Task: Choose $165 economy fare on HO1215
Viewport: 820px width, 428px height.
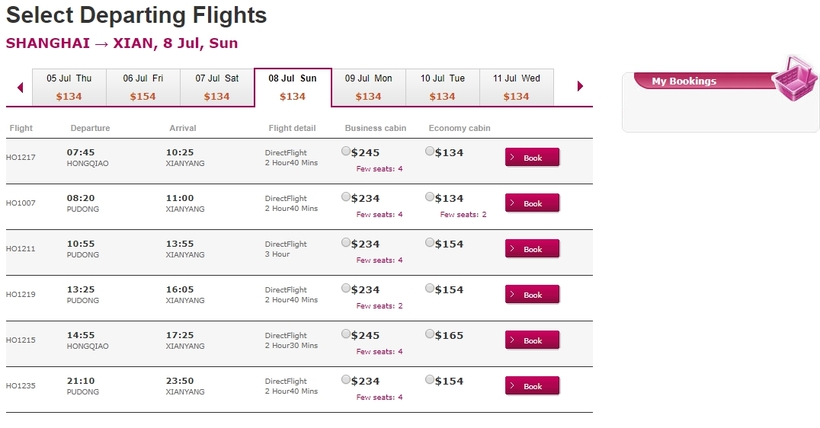Action: click(x=429, y=333)
